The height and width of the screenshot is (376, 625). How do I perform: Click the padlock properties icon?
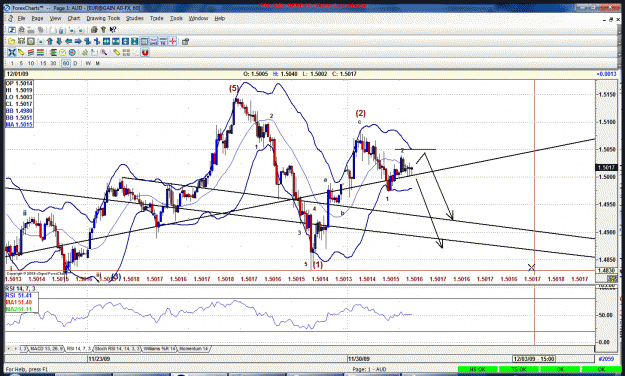click(185, 41)
